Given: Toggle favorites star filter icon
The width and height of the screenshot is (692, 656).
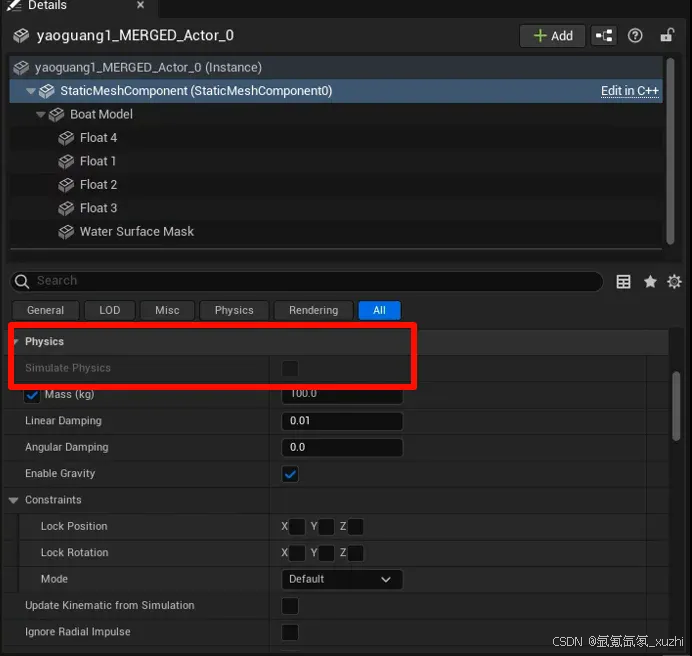Looking at the screenshot, I should (650, 281).
